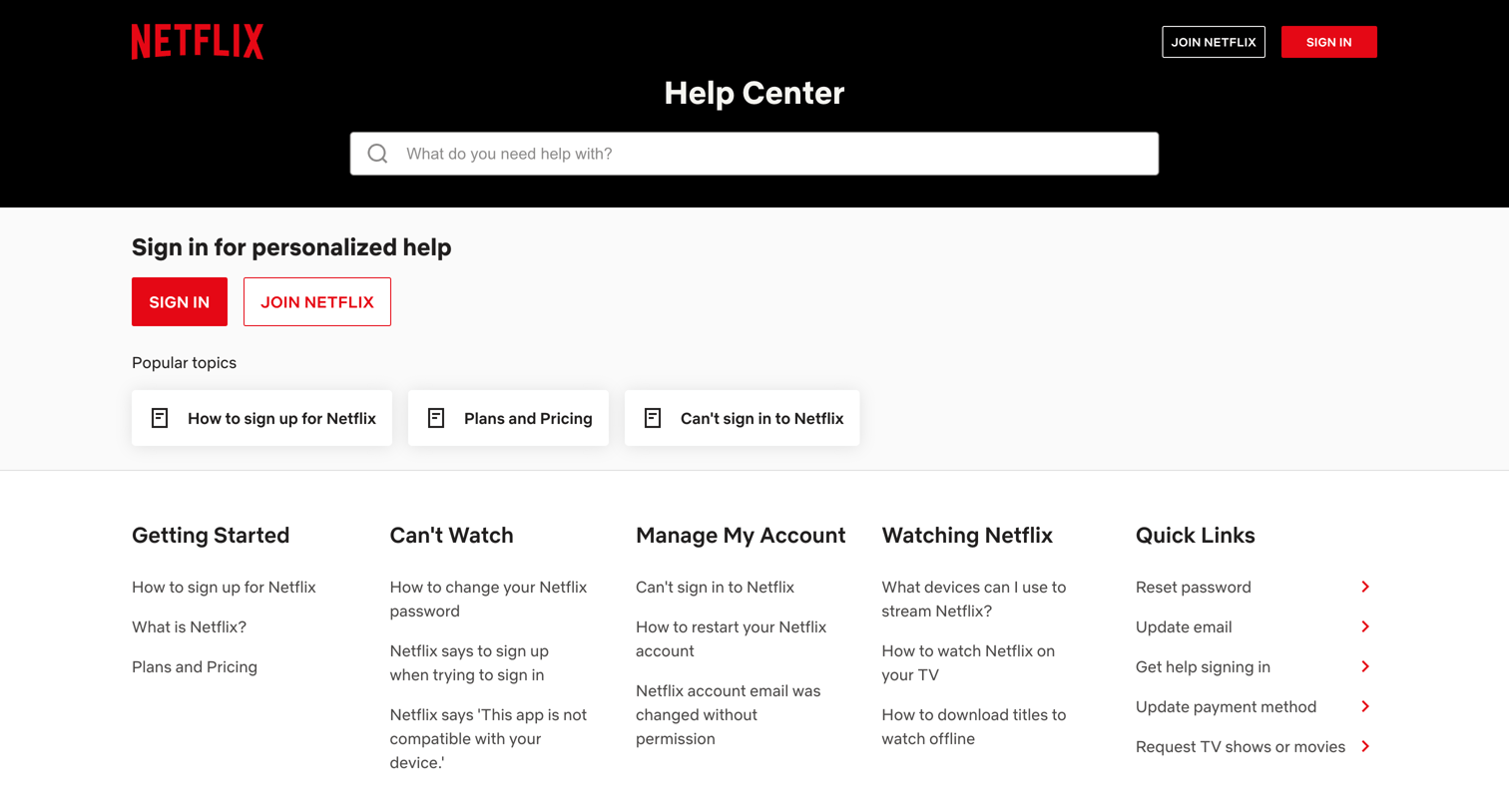Select 'Request TV shows or movies' quick link

[x=1241, y=746]
